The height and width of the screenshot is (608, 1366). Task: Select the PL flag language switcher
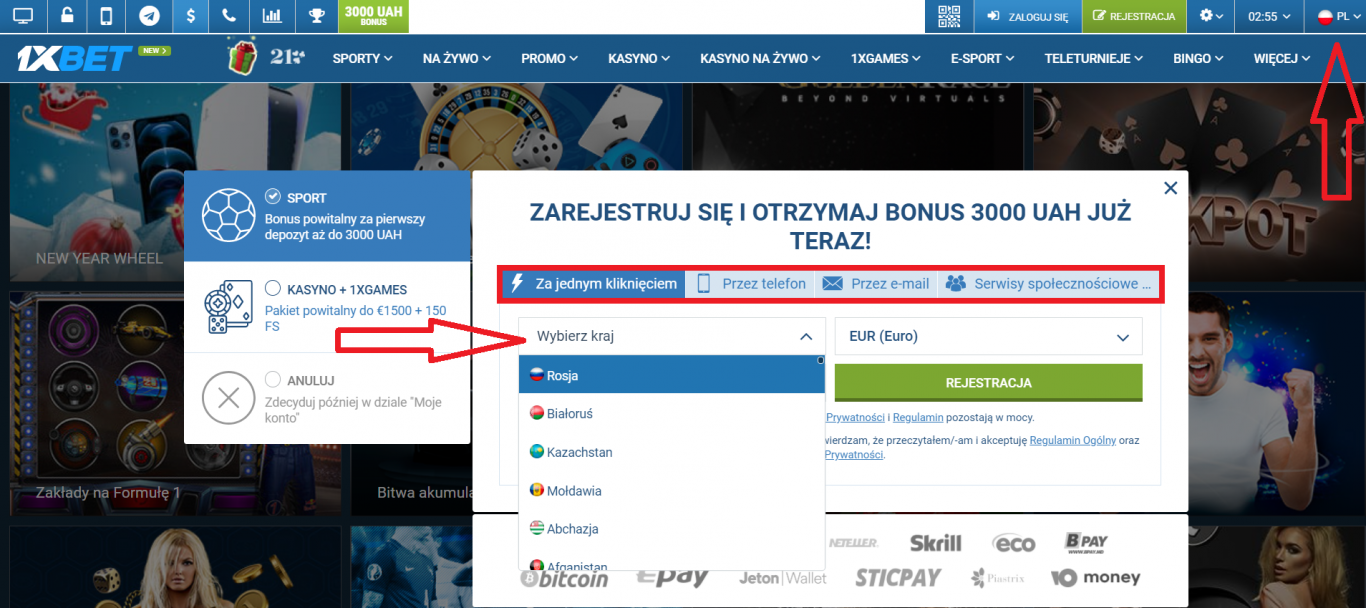click(1335, 16)
